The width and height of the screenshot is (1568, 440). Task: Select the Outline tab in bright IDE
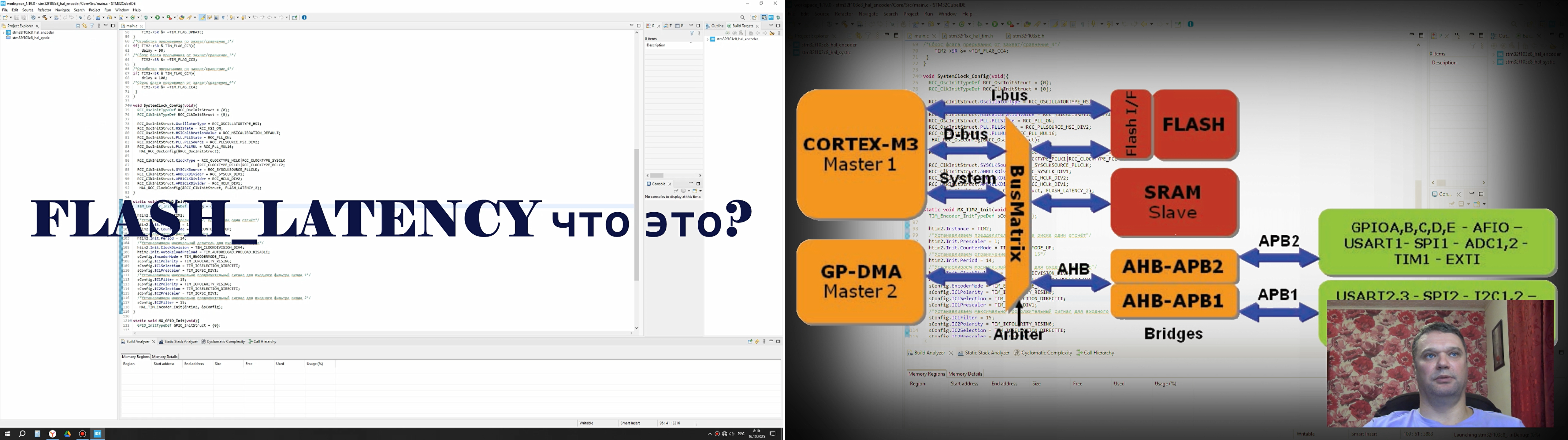coord(715,26)
